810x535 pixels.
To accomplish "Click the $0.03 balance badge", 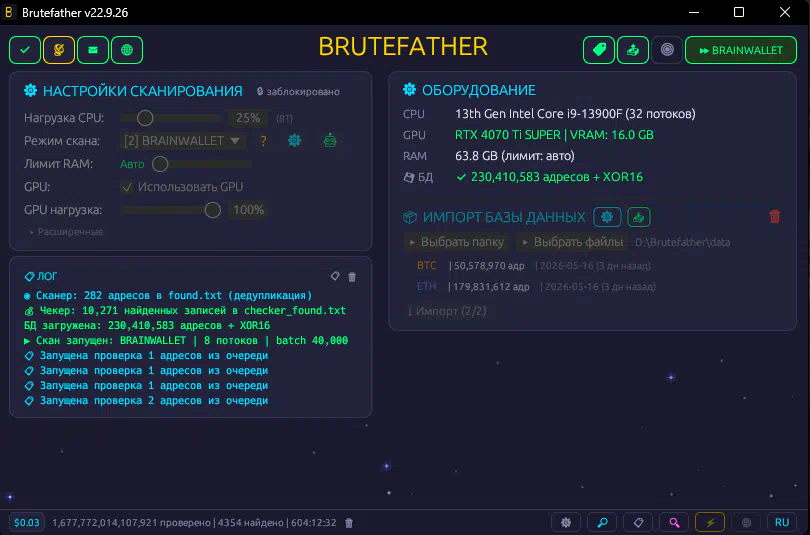I will [x=27, y=523].
